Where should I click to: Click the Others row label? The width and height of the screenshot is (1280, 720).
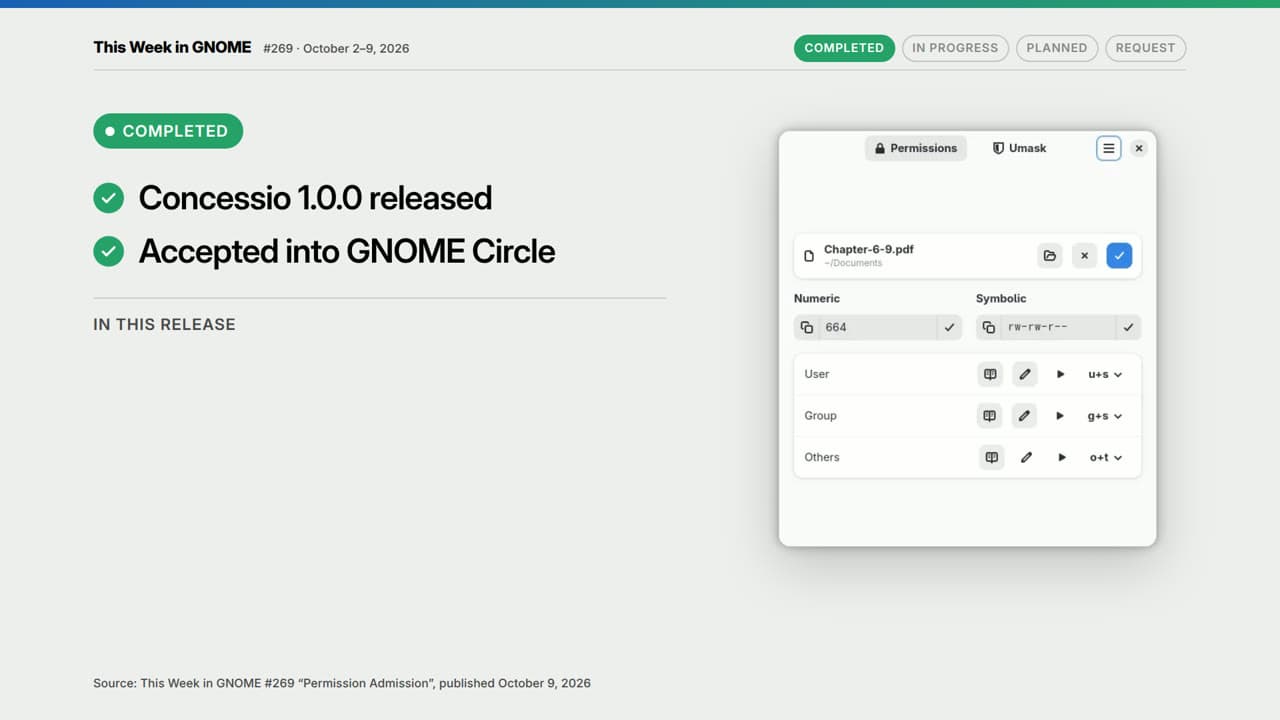(822, 457)
